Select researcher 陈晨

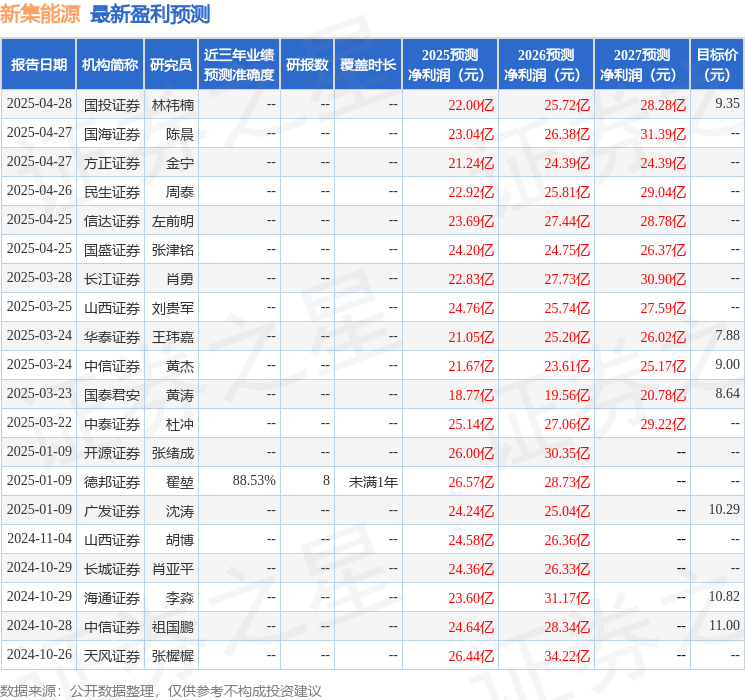coord(180,134)
